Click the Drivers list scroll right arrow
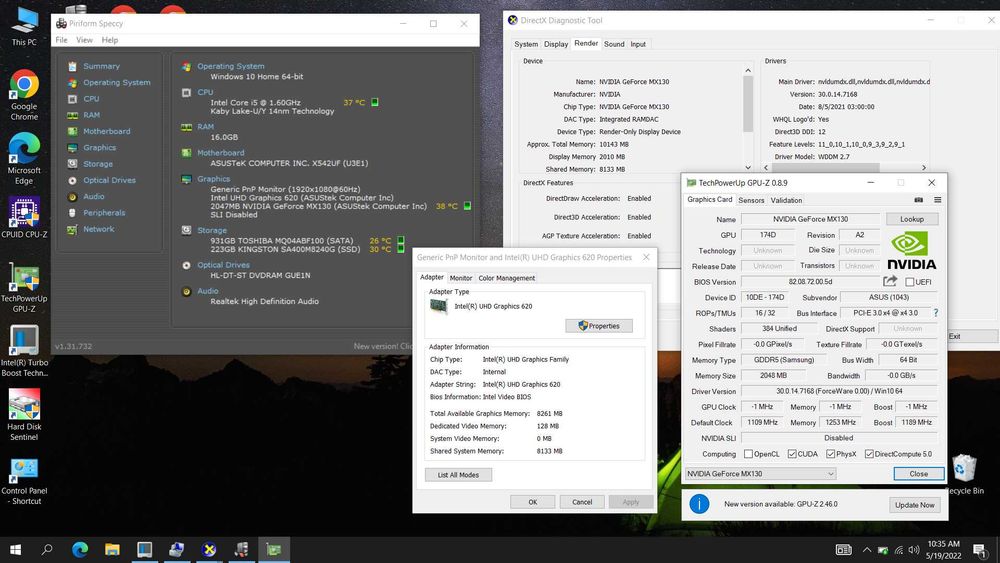 (x=923, y=168)
